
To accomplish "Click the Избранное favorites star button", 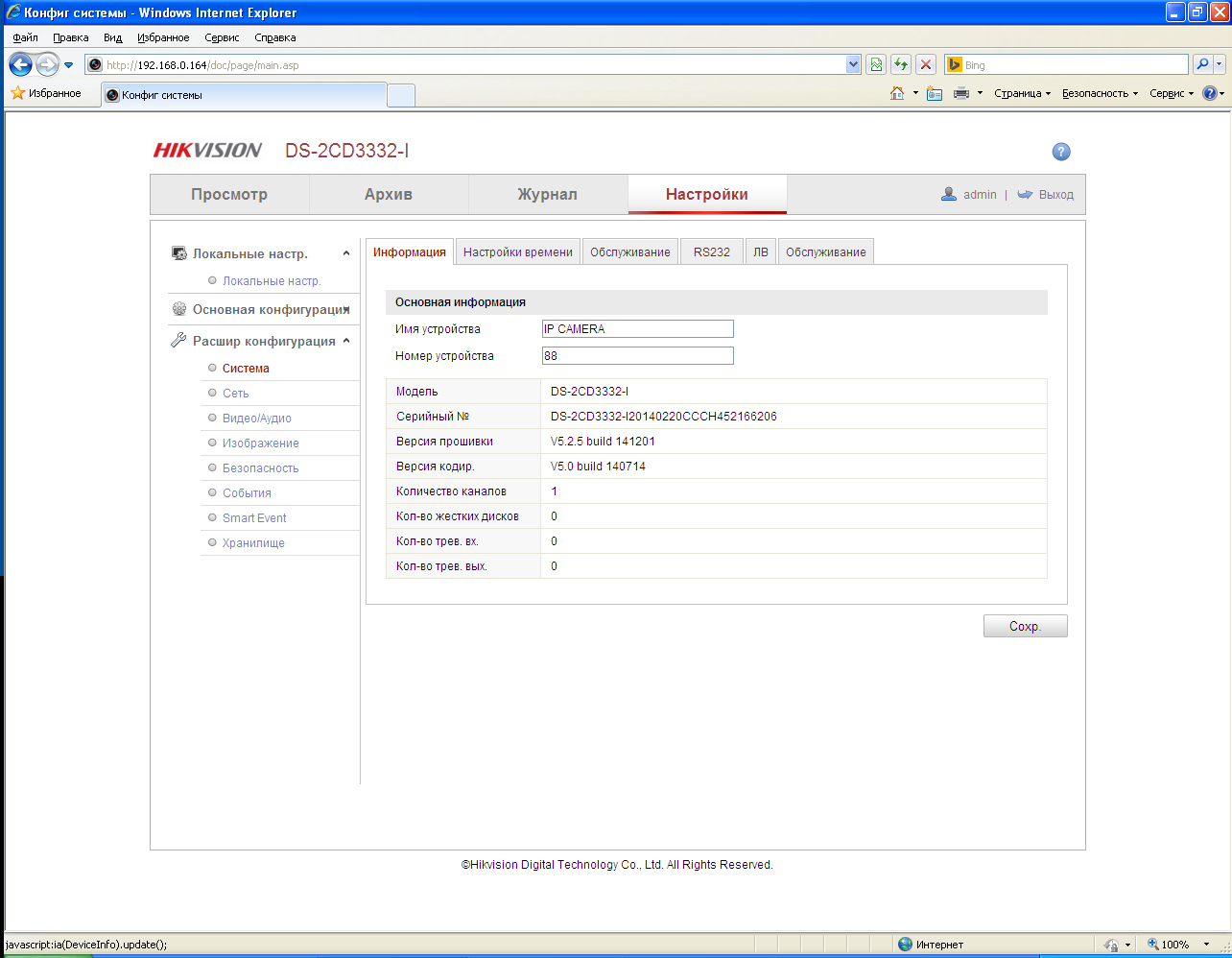I will point(46,93).
